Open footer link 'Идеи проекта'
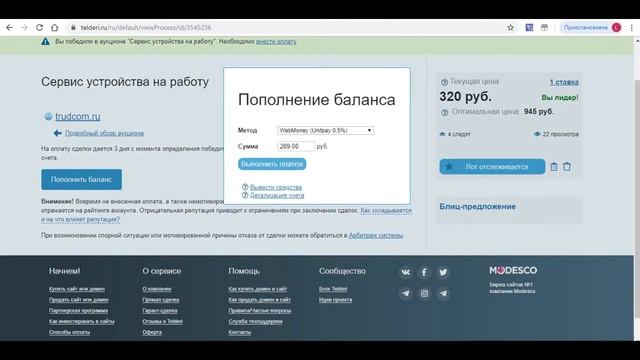The height and width of the screenshot is (360, 640). (336, 300)
